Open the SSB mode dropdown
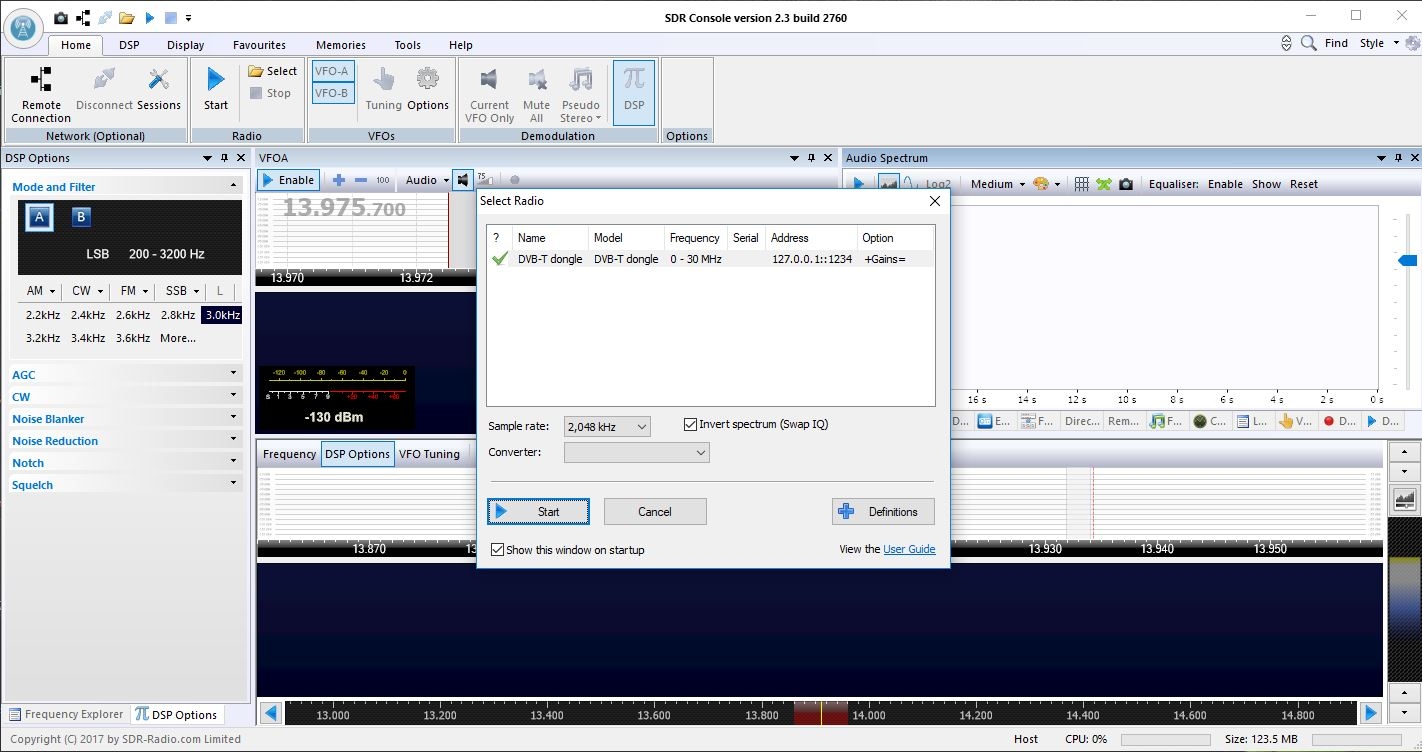Image resolution: width=1422 pixels, height=752 pixels. pos(181,291)
